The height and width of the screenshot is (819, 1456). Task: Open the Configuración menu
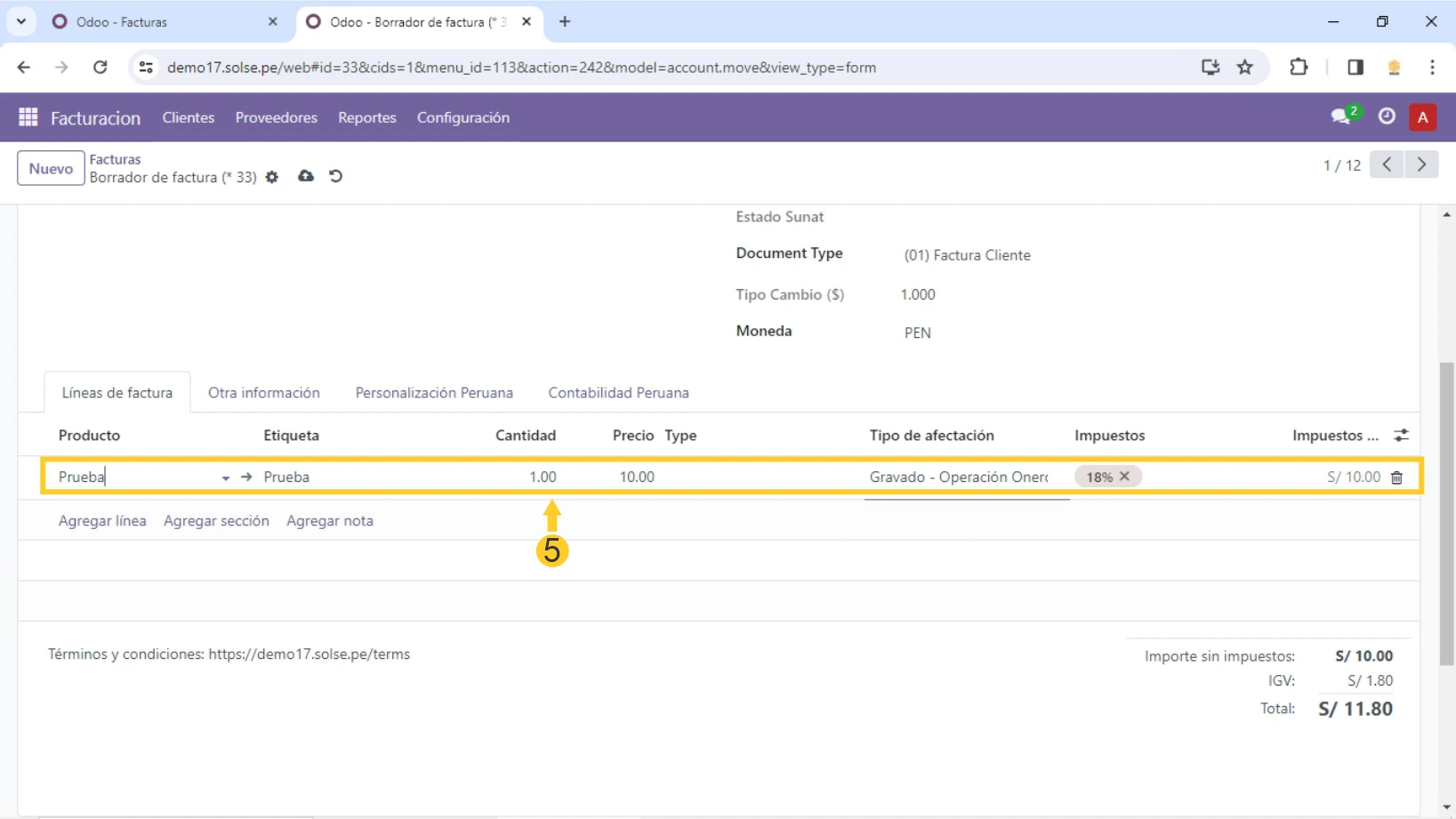[x=463, y=117]
